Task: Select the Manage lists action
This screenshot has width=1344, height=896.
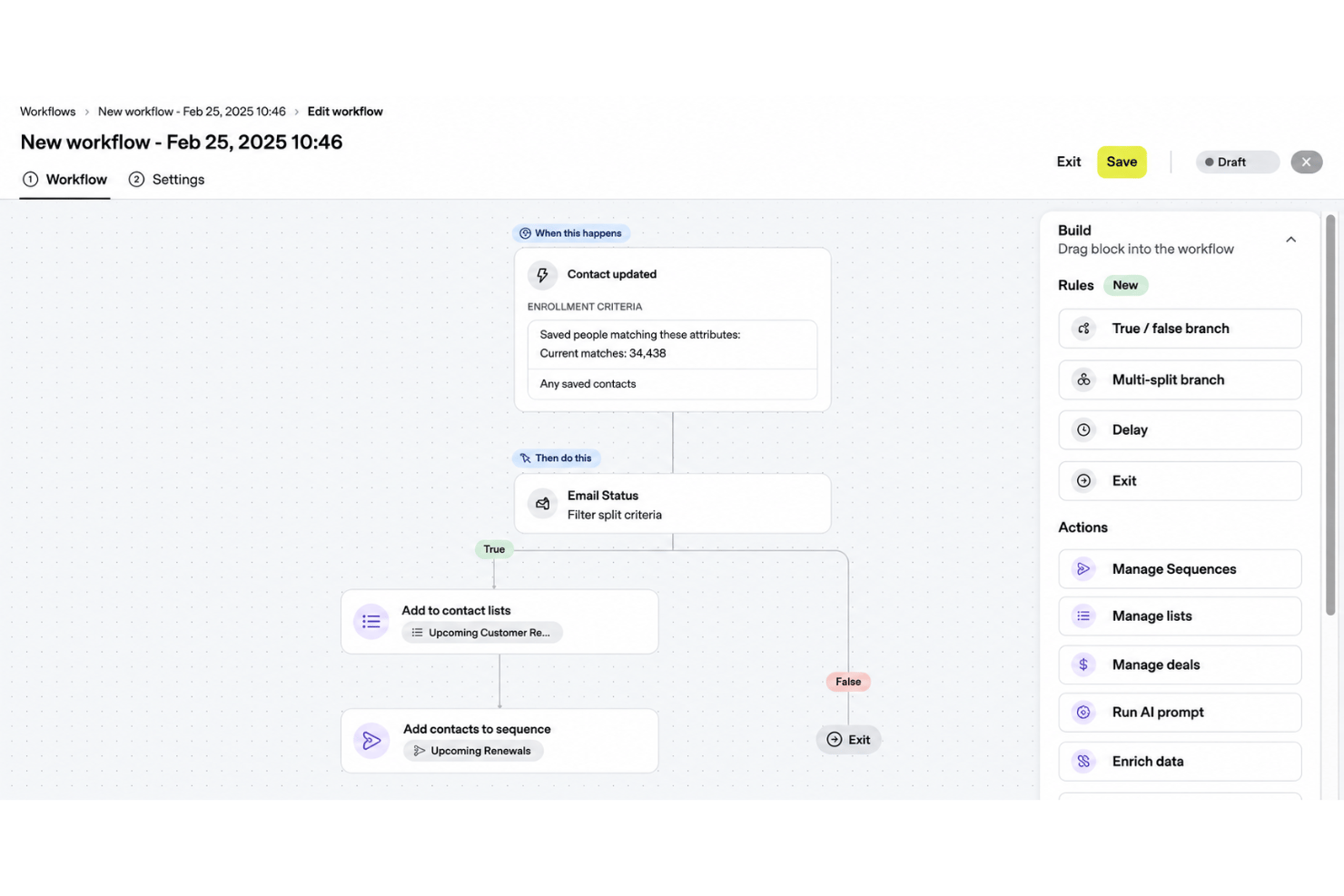Action: click(1180, 616)
